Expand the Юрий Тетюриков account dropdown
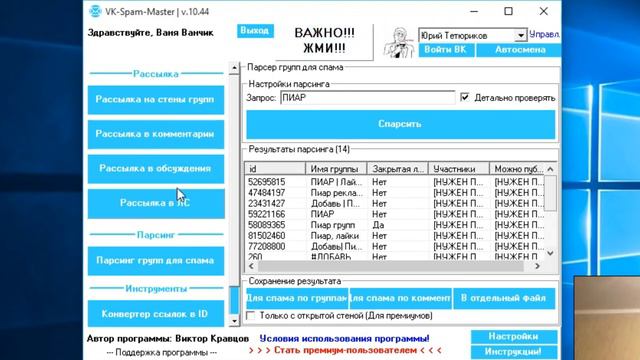 520,36
